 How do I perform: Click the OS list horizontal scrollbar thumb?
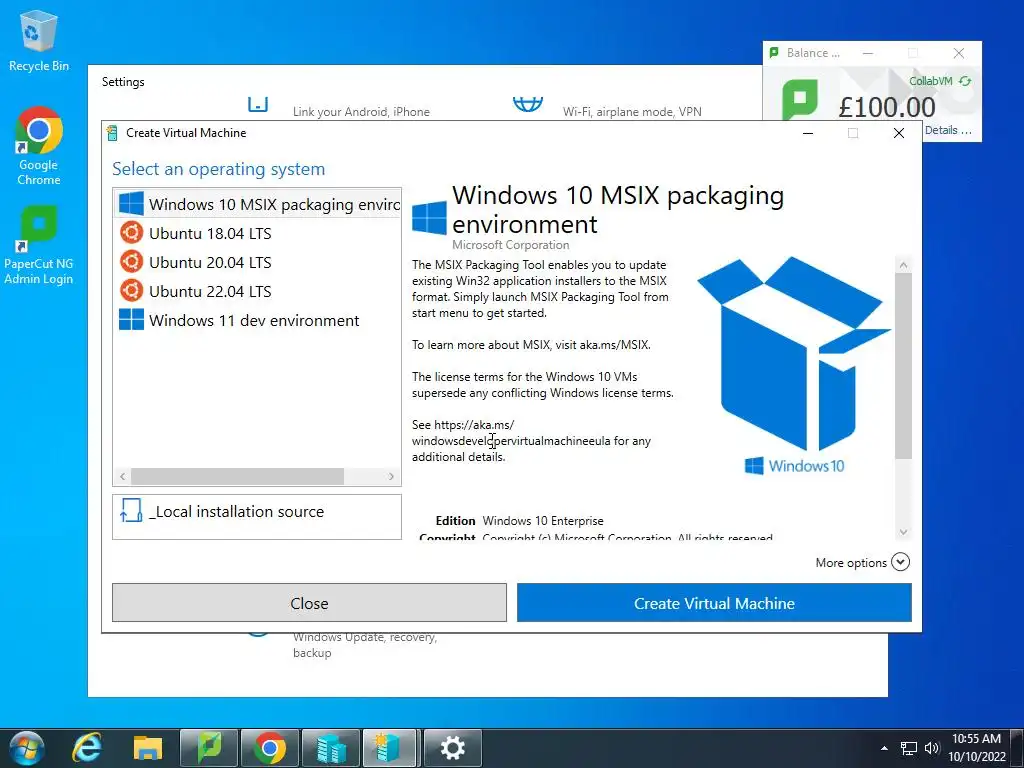coord(237,476)
